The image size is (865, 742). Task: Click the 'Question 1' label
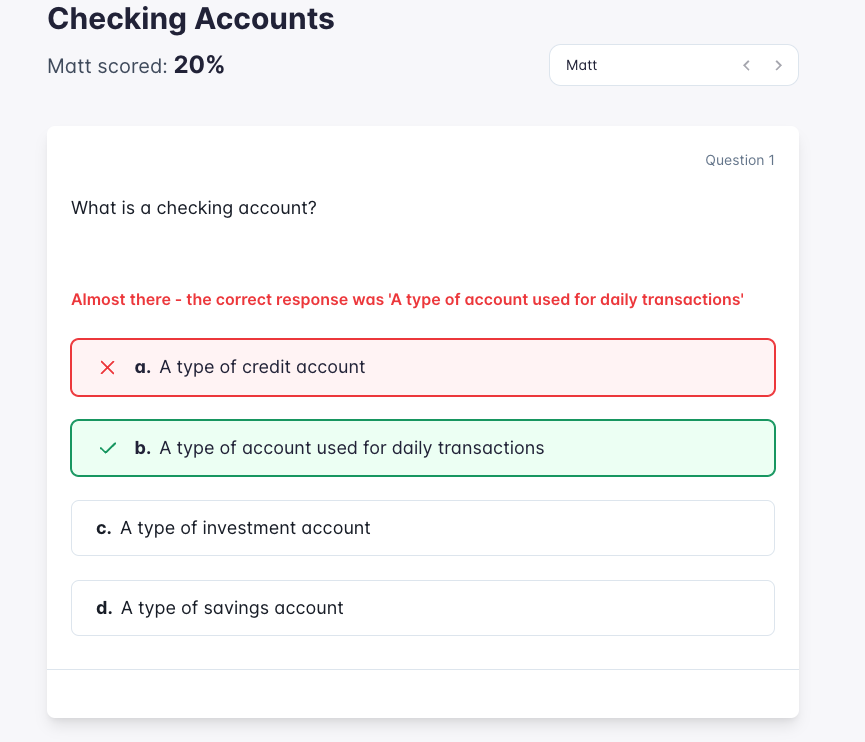(x=739, y=160)
